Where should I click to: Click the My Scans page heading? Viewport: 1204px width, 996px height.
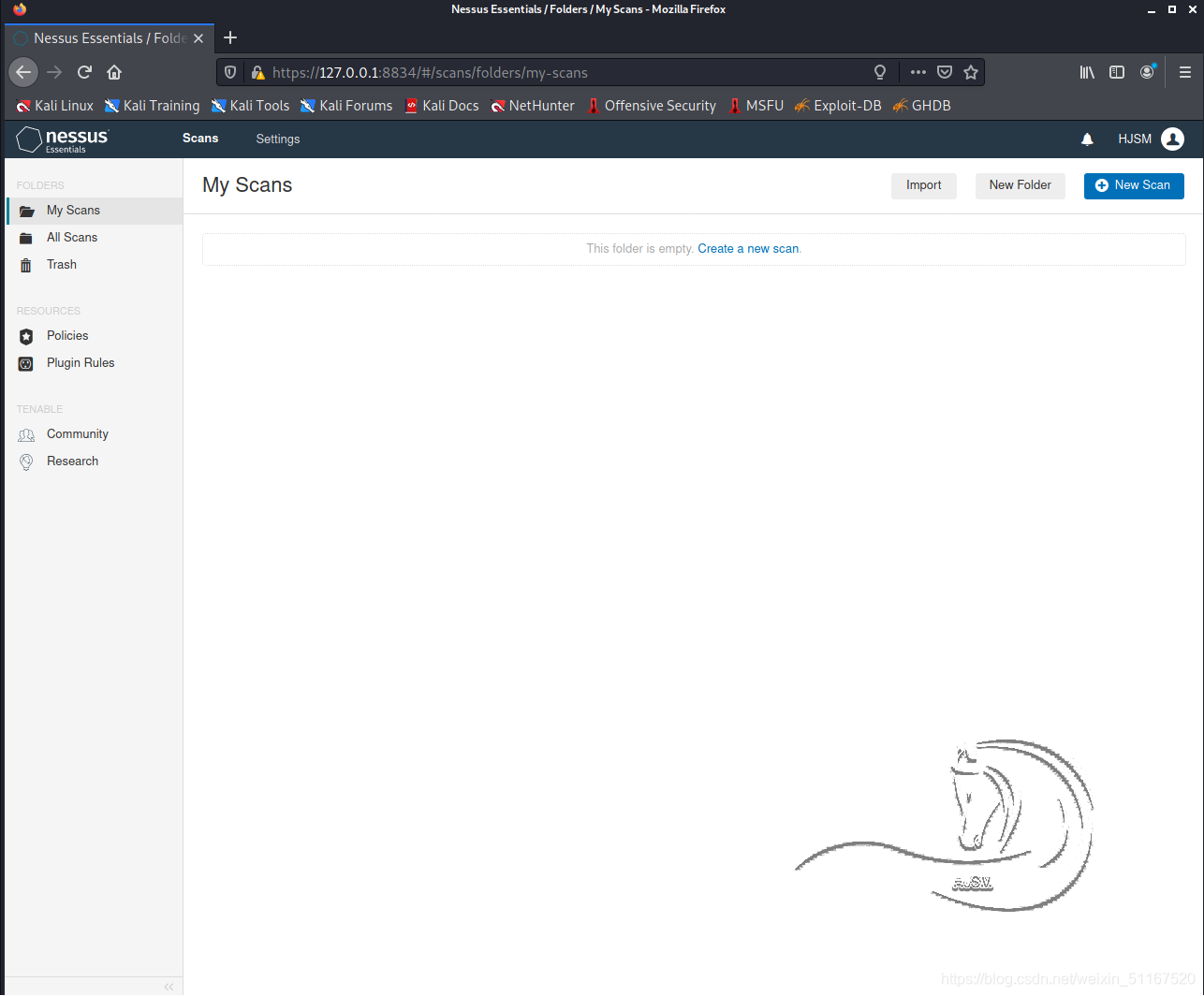click(247, 185)
